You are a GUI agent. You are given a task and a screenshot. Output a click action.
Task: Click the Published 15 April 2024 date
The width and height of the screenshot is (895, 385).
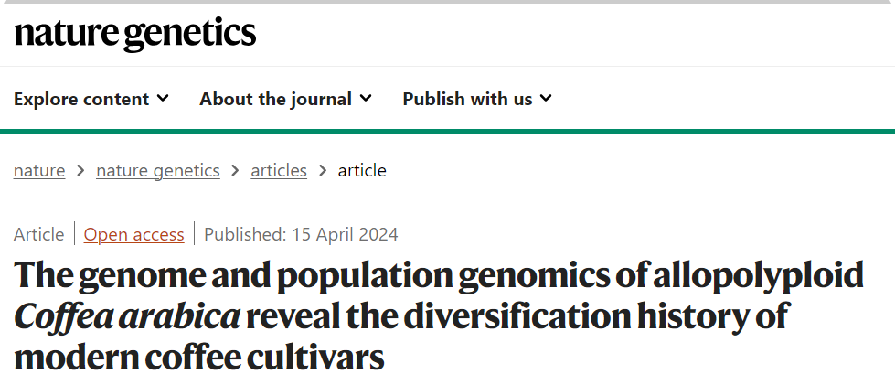pyautogui.click(x=301, y=234)
